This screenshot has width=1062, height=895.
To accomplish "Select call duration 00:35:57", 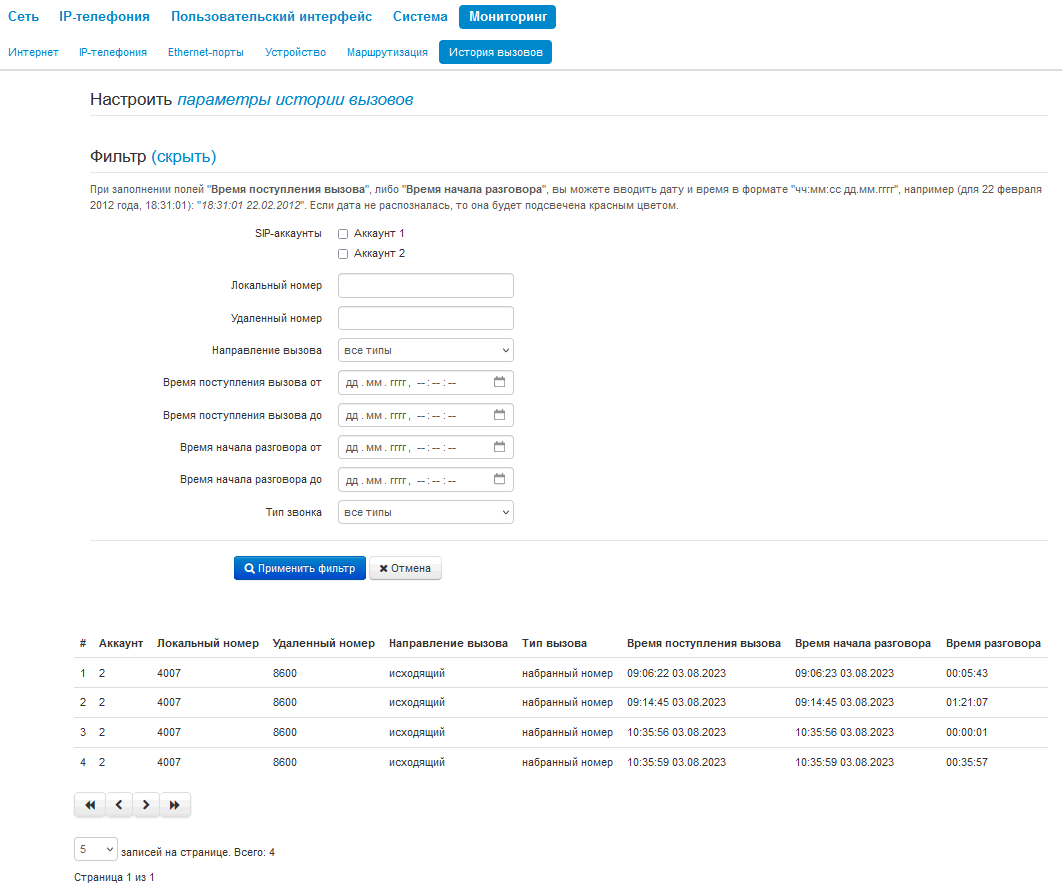I will pyautogui.click(x=967, y=762).
